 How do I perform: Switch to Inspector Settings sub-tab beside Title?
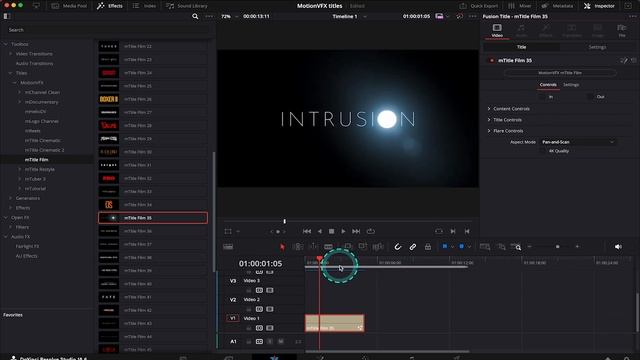coord(597,47)
